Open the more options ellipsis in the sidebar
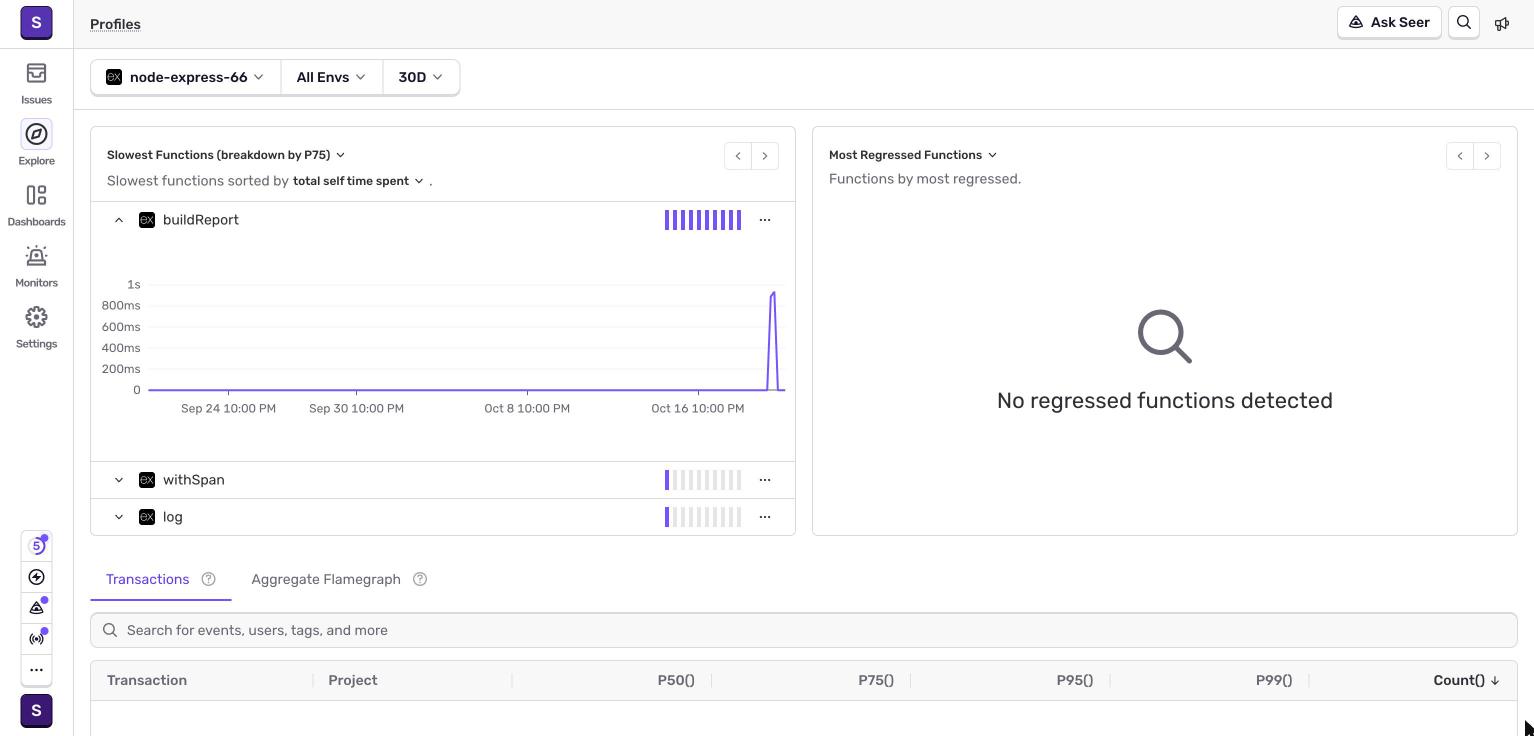This screenshot has width=1534, height=736. tap(36, 670)
